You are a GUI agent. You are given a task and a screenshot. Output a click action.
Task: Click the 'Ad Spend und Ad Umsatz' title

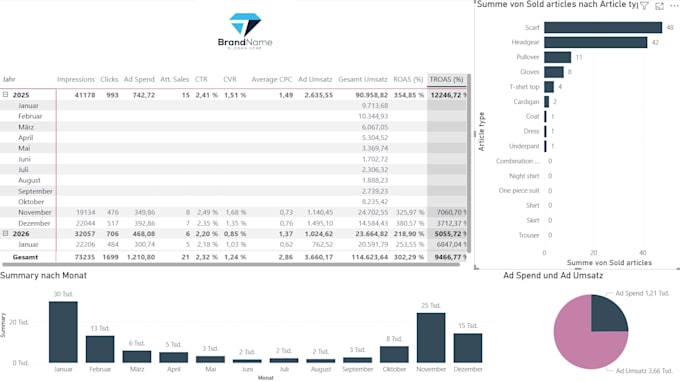click(x=553, y=275)
